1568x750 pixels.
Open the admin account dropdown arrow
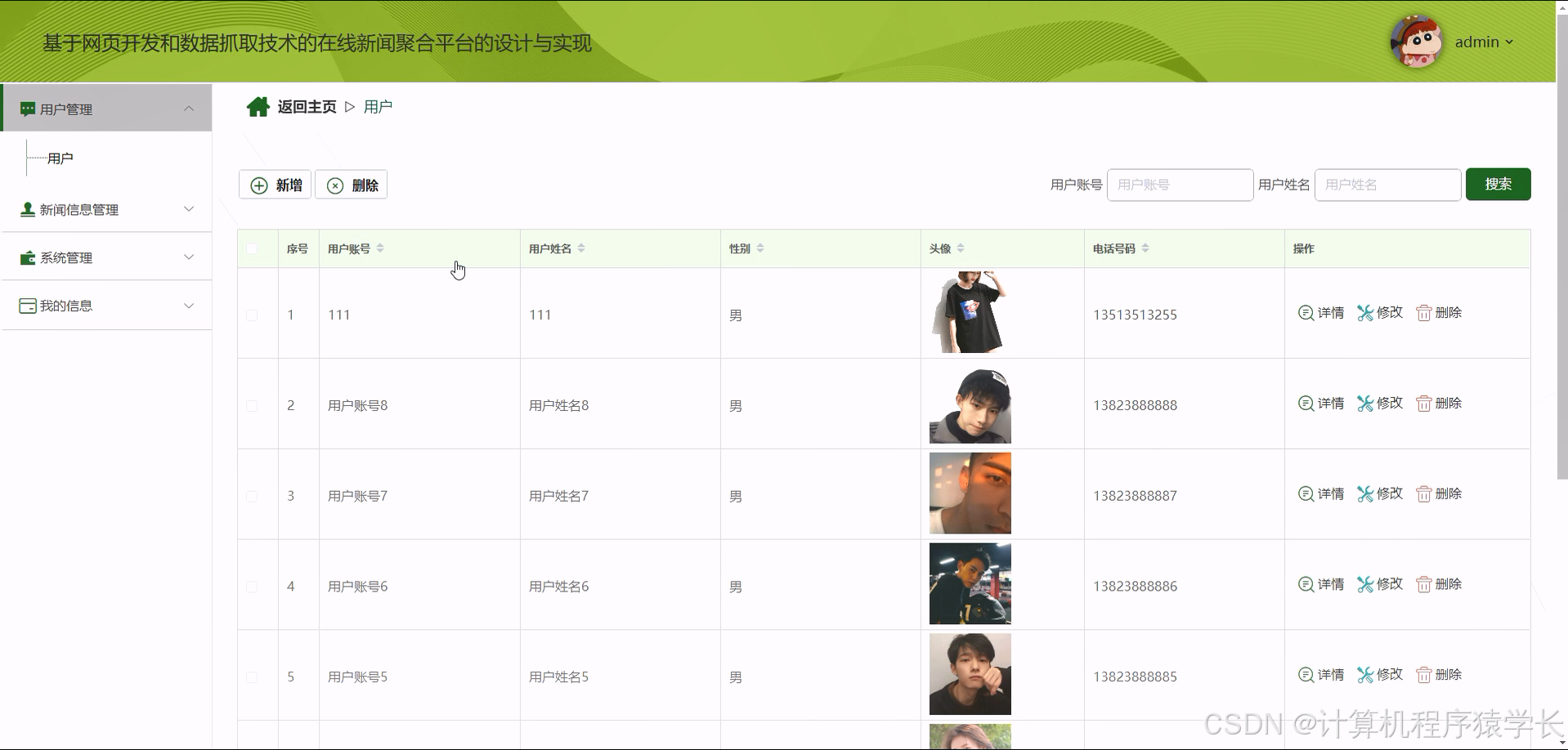pyautogui.click(x=1509, y=42)
